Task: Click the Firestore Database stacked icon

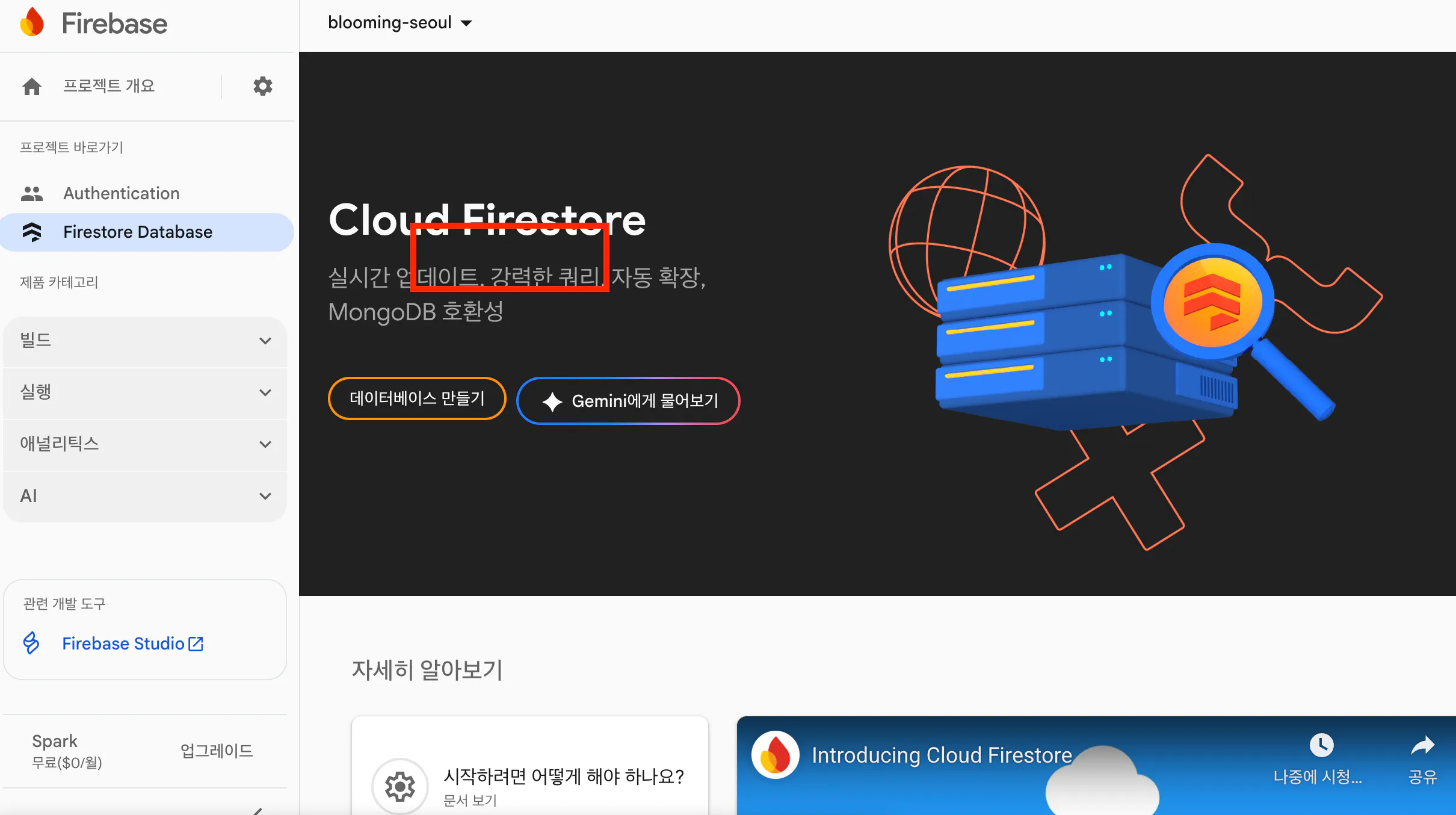Action: 32,232
